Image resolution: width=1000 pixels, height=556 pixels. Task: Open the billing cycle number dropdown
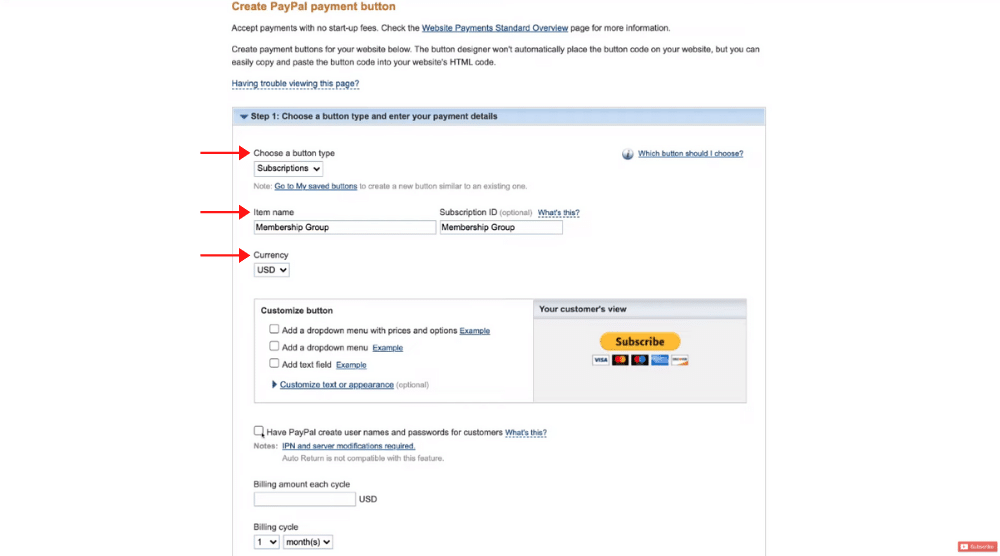tap(267, 542)
